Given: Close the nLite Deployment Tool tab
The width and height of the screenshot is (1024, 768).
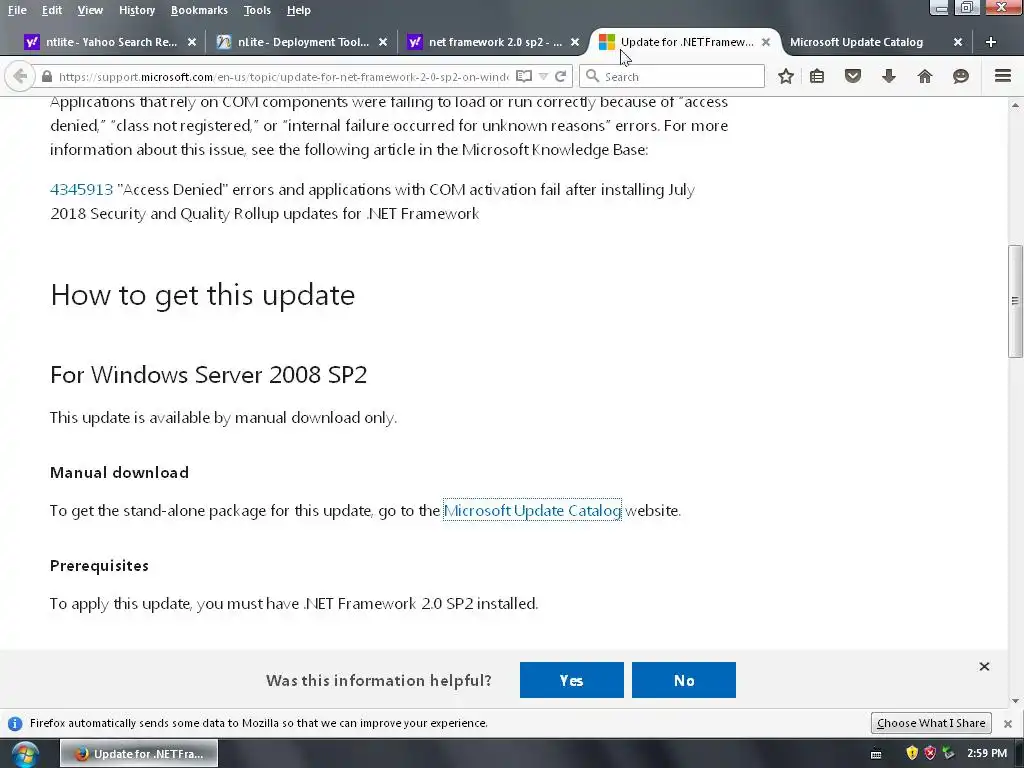Looking at the screenshot, I should [383, 42].
